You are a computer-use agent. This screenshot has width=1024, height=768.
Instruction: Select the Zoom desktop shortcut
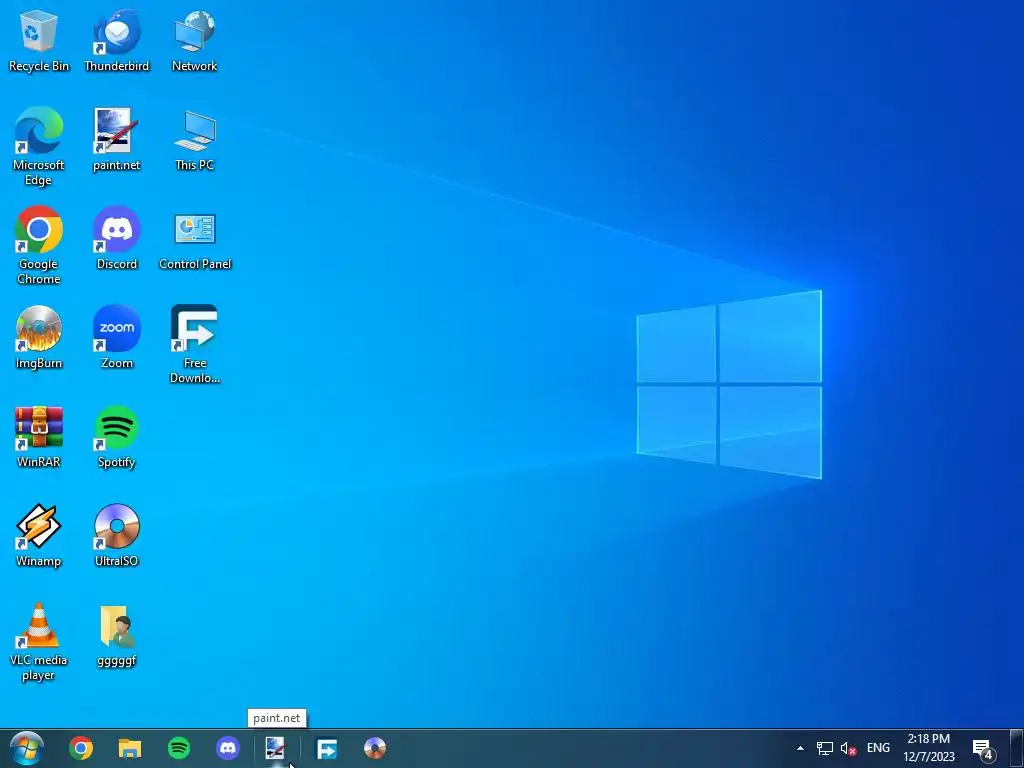(x=117, y=338)
